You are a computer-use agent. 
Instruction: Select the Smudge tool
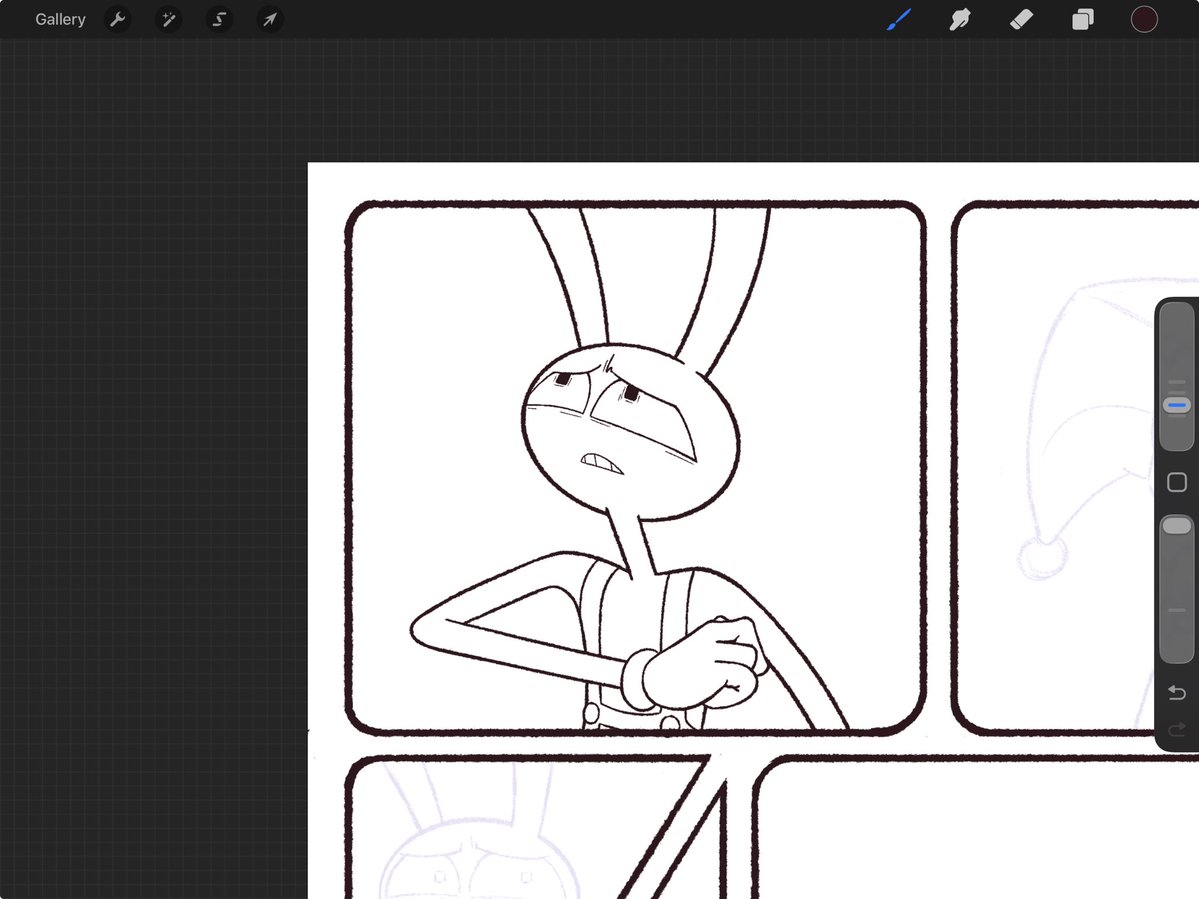(960, 19)
